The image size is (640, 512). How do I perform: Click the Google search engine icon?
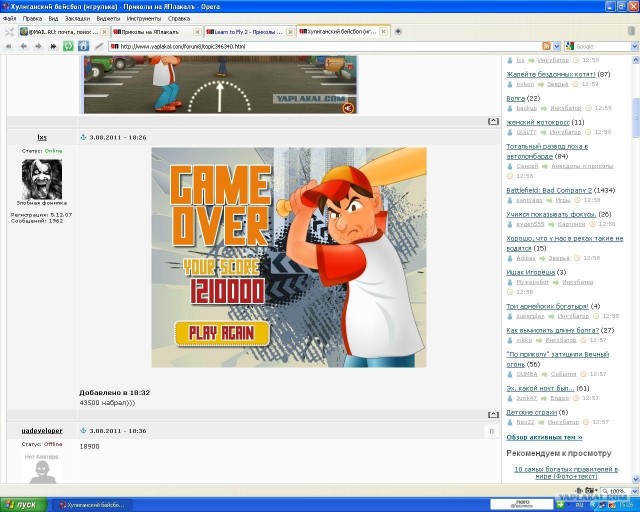tap(569, 46)
